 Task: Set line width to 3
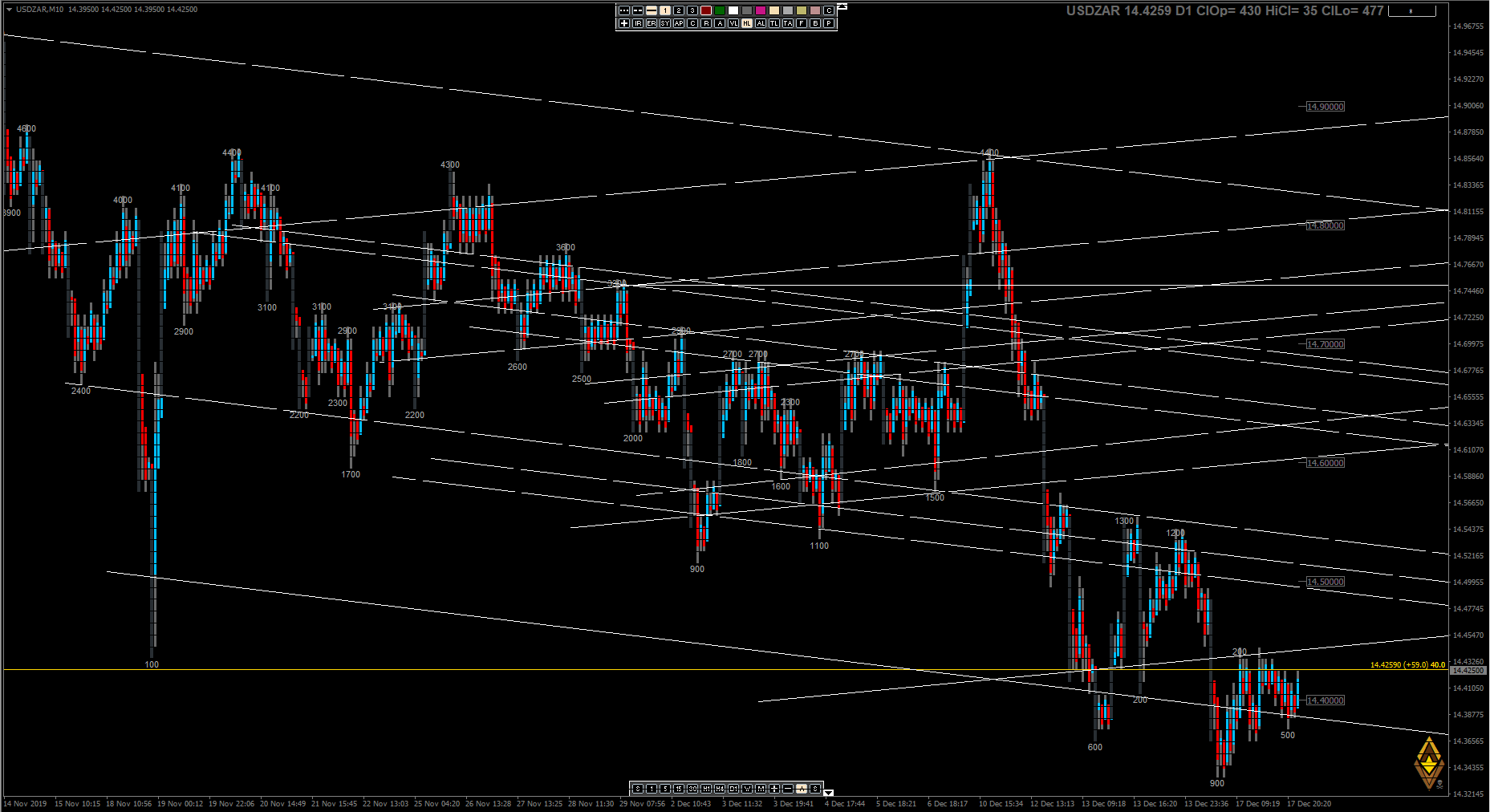(x=692, y=10)
